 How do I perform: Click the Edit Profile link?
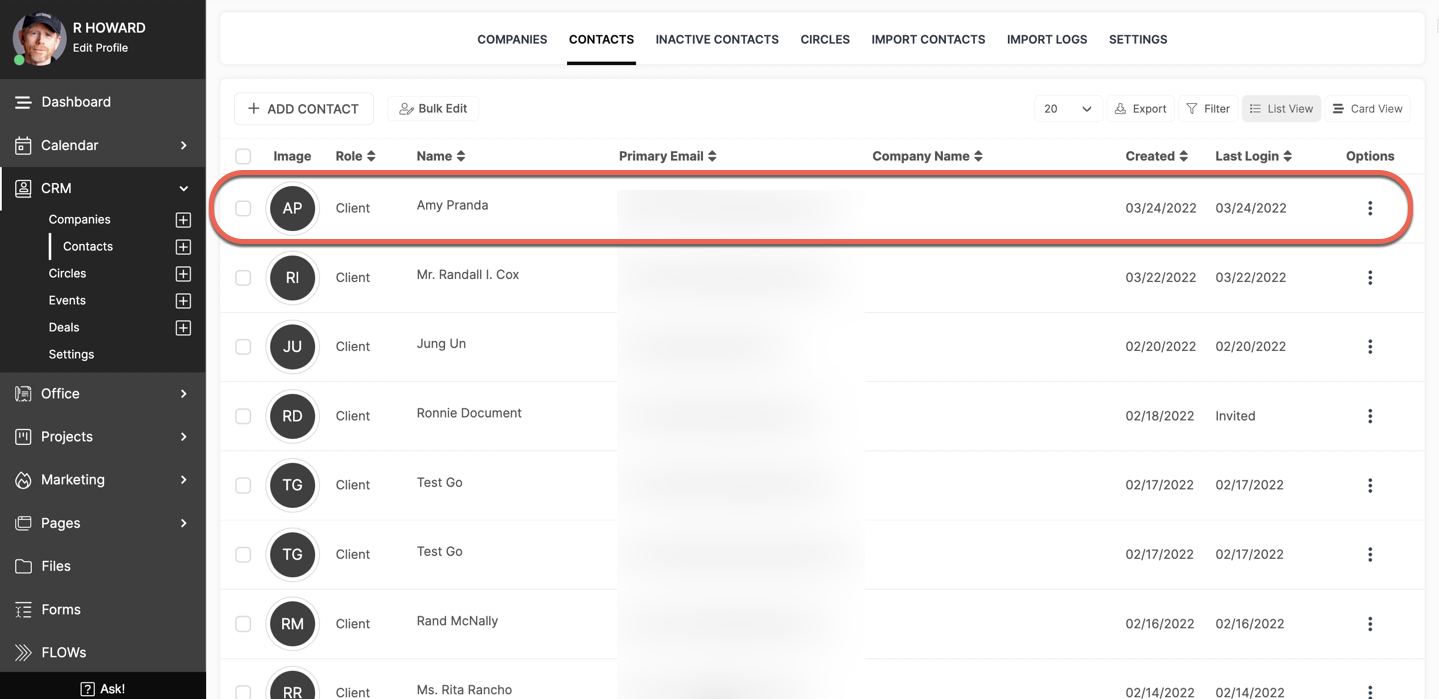[x=100, y=48]
